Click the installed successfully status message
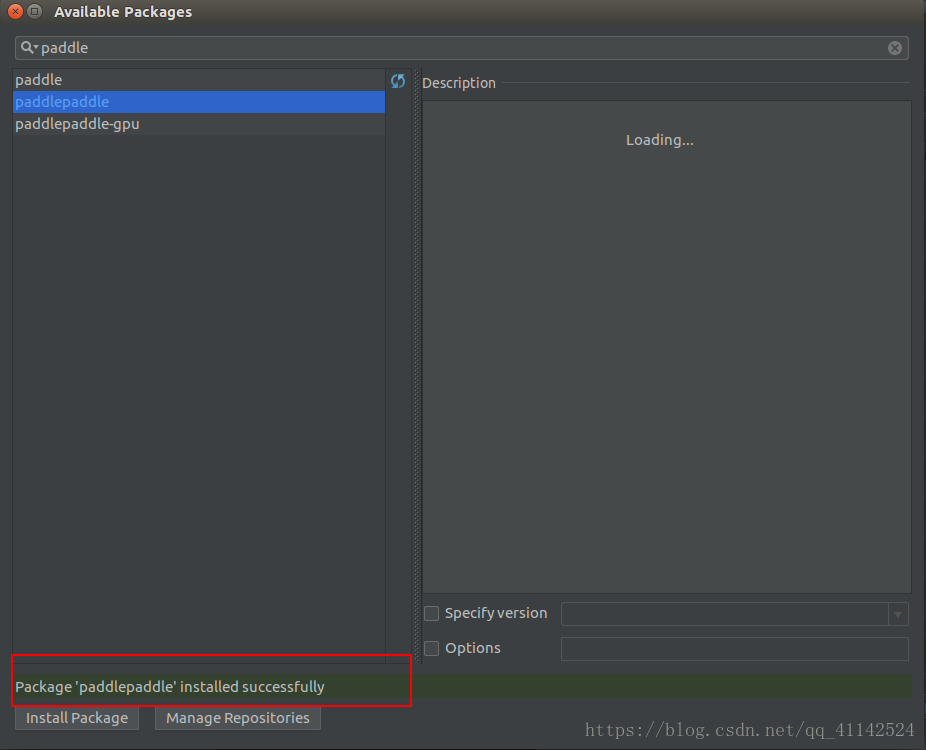Viewport: 926px width, 750px height. click(170, 687)
